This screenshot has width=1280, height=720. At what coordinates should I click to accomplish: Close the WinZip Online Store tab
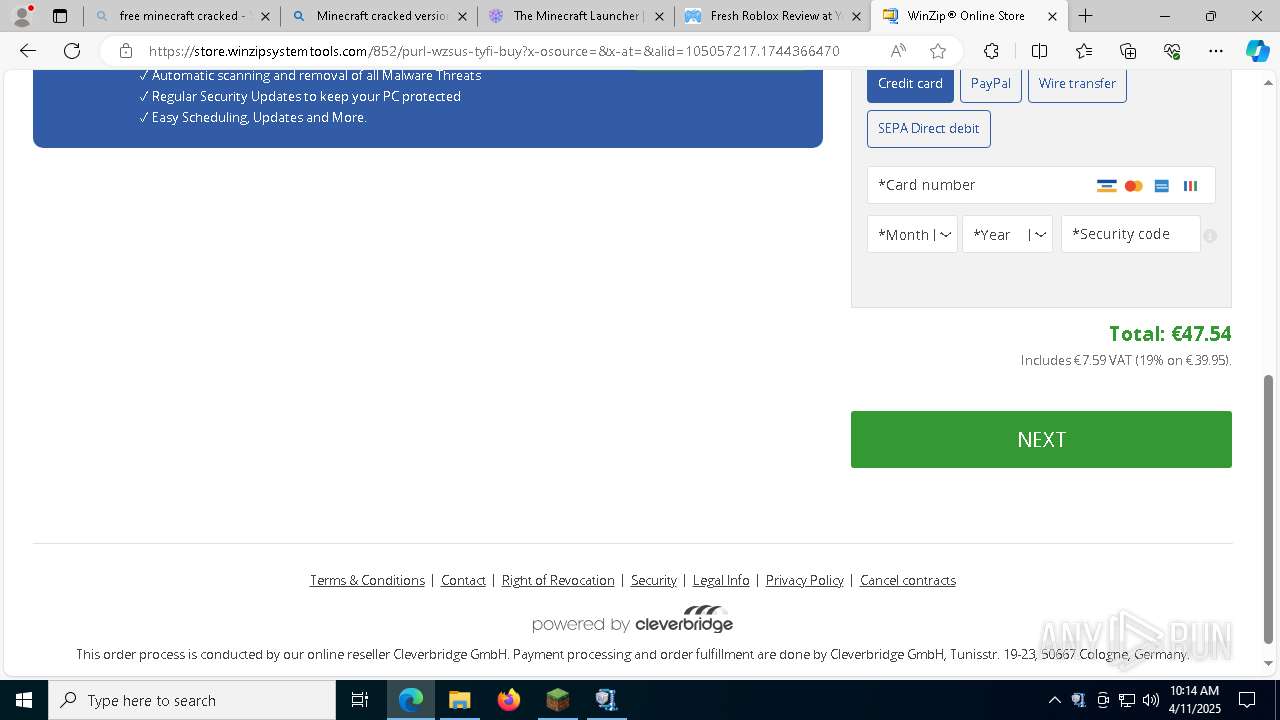pos(1052,16)
